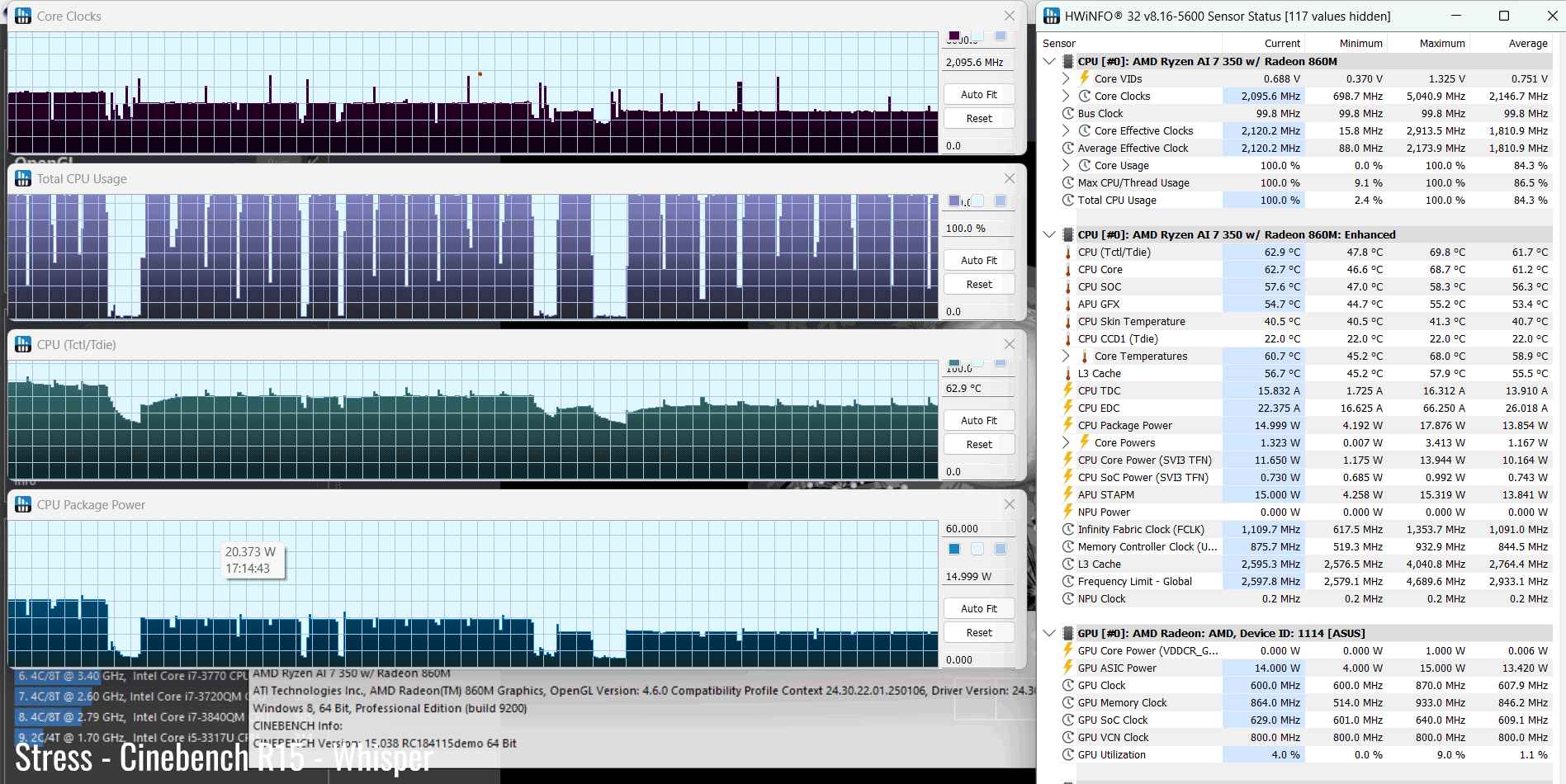
Task: Click the thermometer icon beside CPU (Tctl/Tdie) row
Action: [x=1068, y=253]
